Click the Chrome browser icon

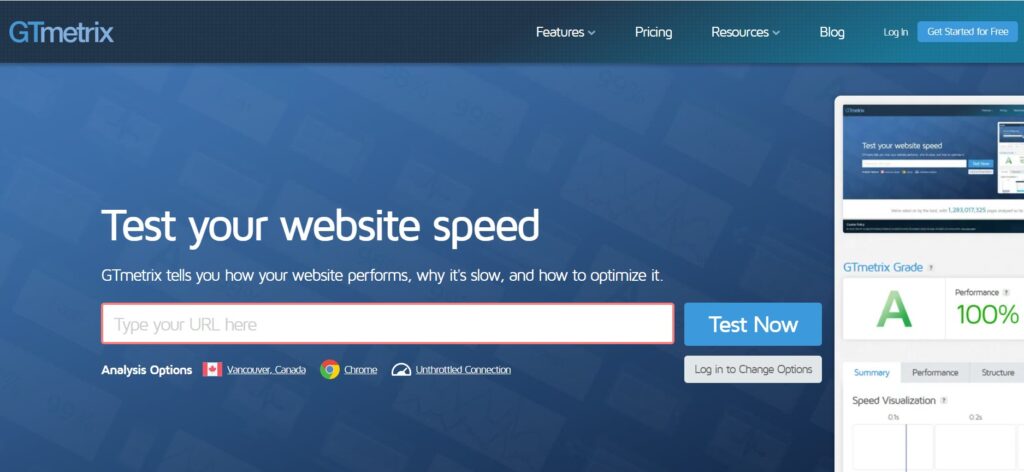pos(330,370)
